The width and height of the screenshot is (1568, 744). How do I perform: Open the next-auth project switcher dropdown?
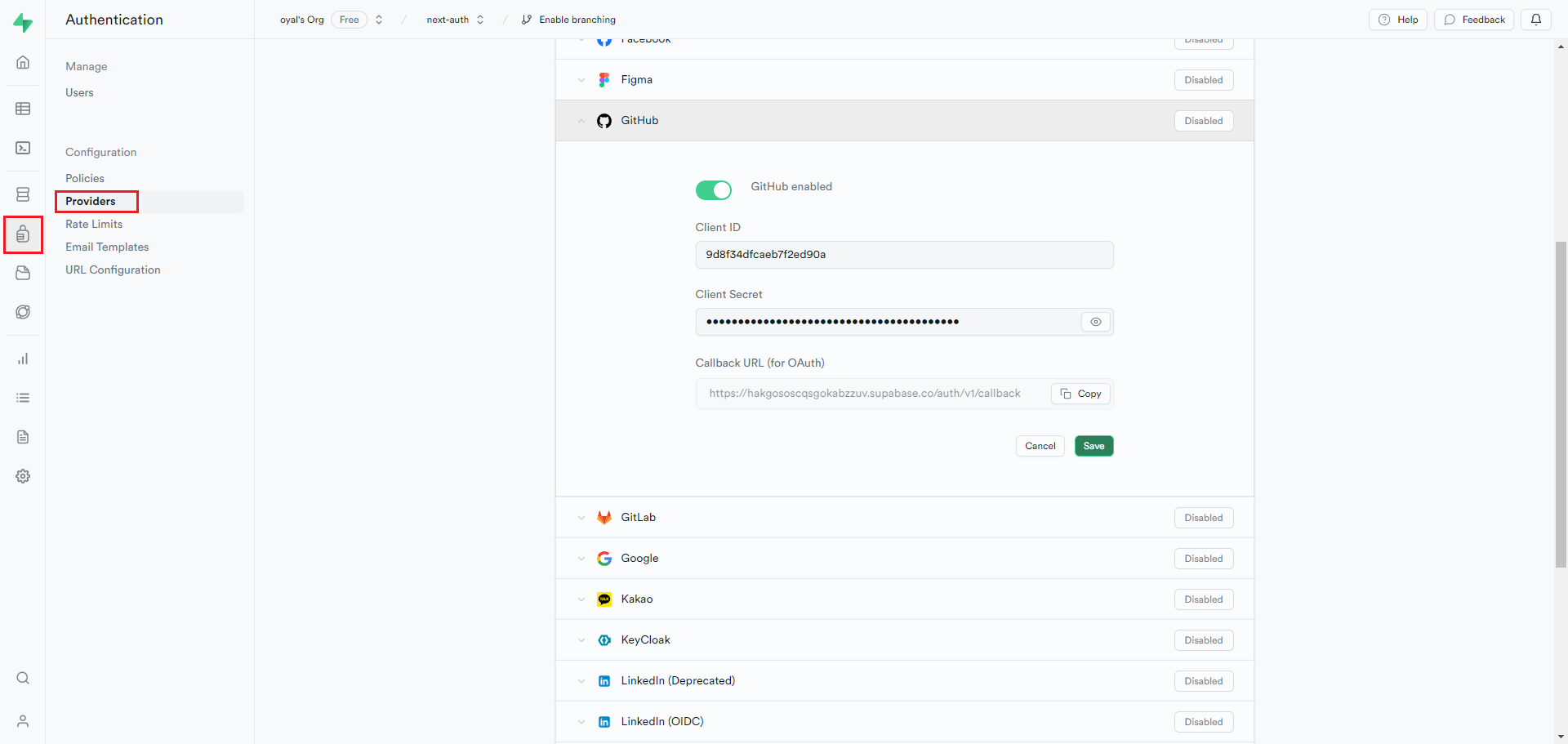pyautogui.click(x=455, y=20)
